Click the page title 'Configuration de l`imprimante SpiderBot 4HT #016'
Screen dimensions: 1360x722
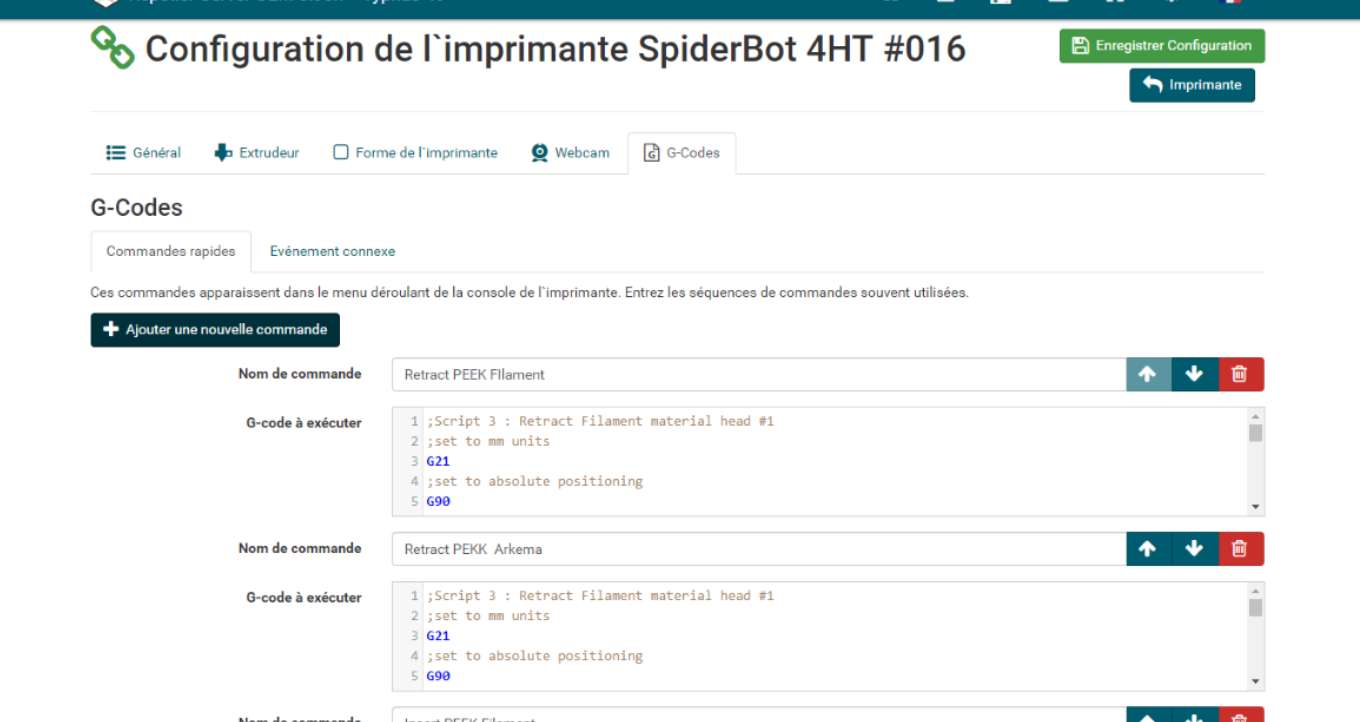[556, 49]
